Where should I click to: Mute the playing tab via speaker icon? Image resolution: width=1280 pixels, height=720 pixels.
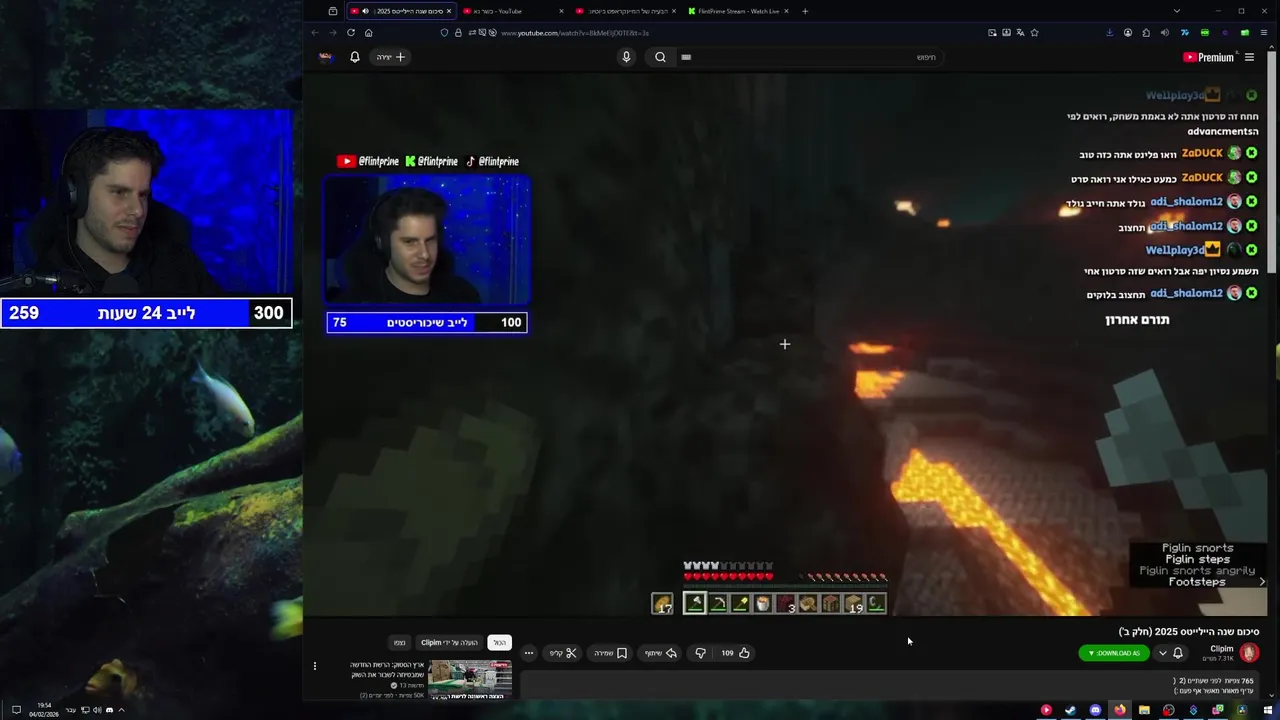(365, 11)
